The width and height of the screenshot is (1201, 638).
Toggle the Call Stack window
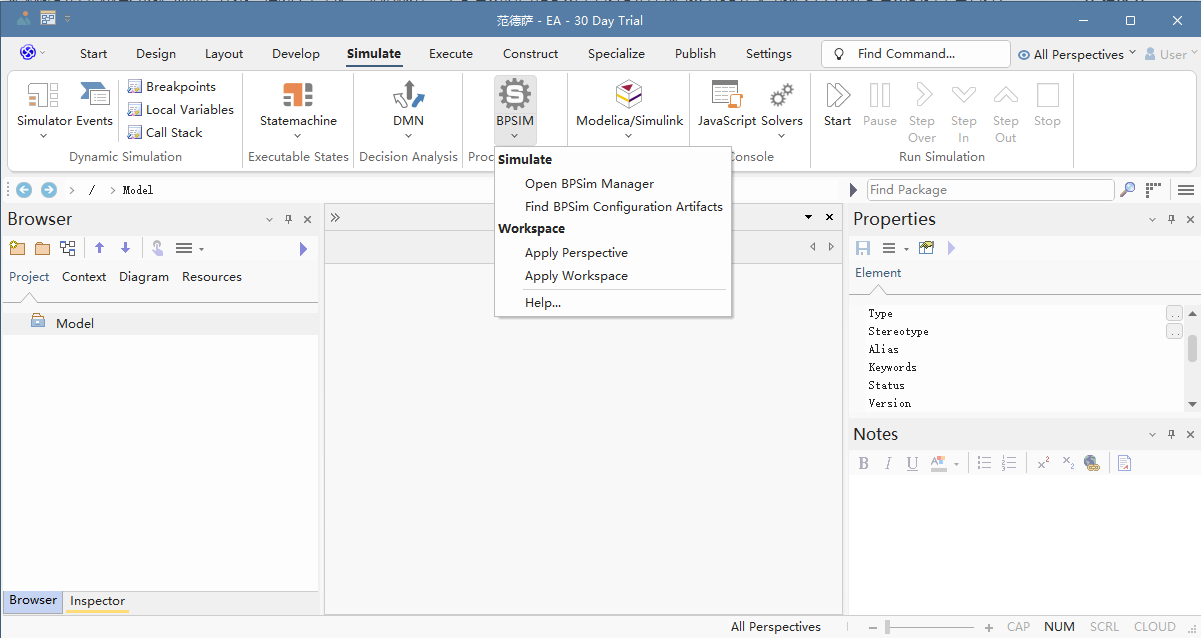tap(165, 133)
